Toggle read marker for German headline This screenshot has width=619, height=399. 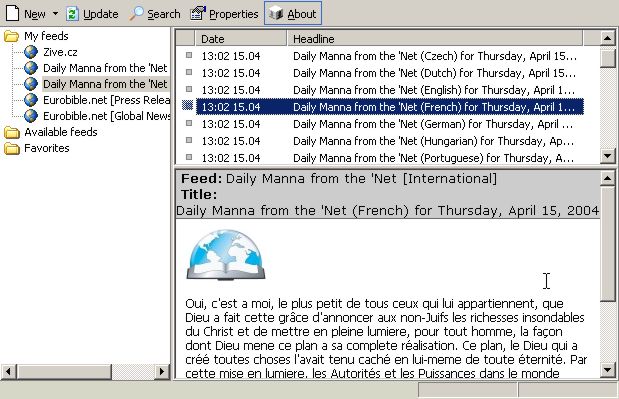189,123
